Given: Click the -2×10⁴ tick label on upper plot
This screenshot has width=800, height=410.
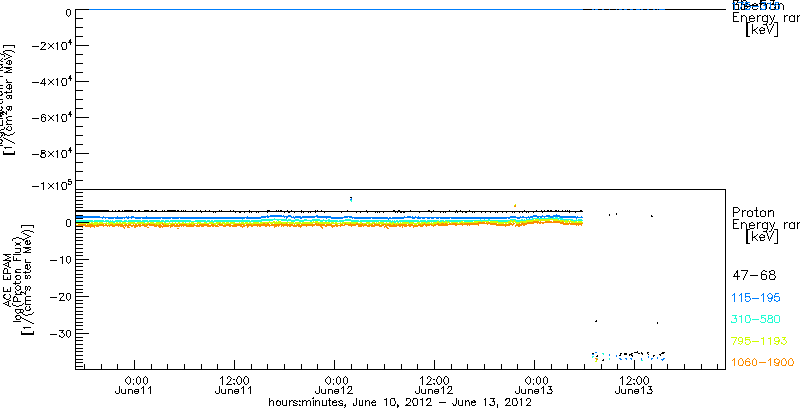Looking at the screenshot, I should coord(51,46).
